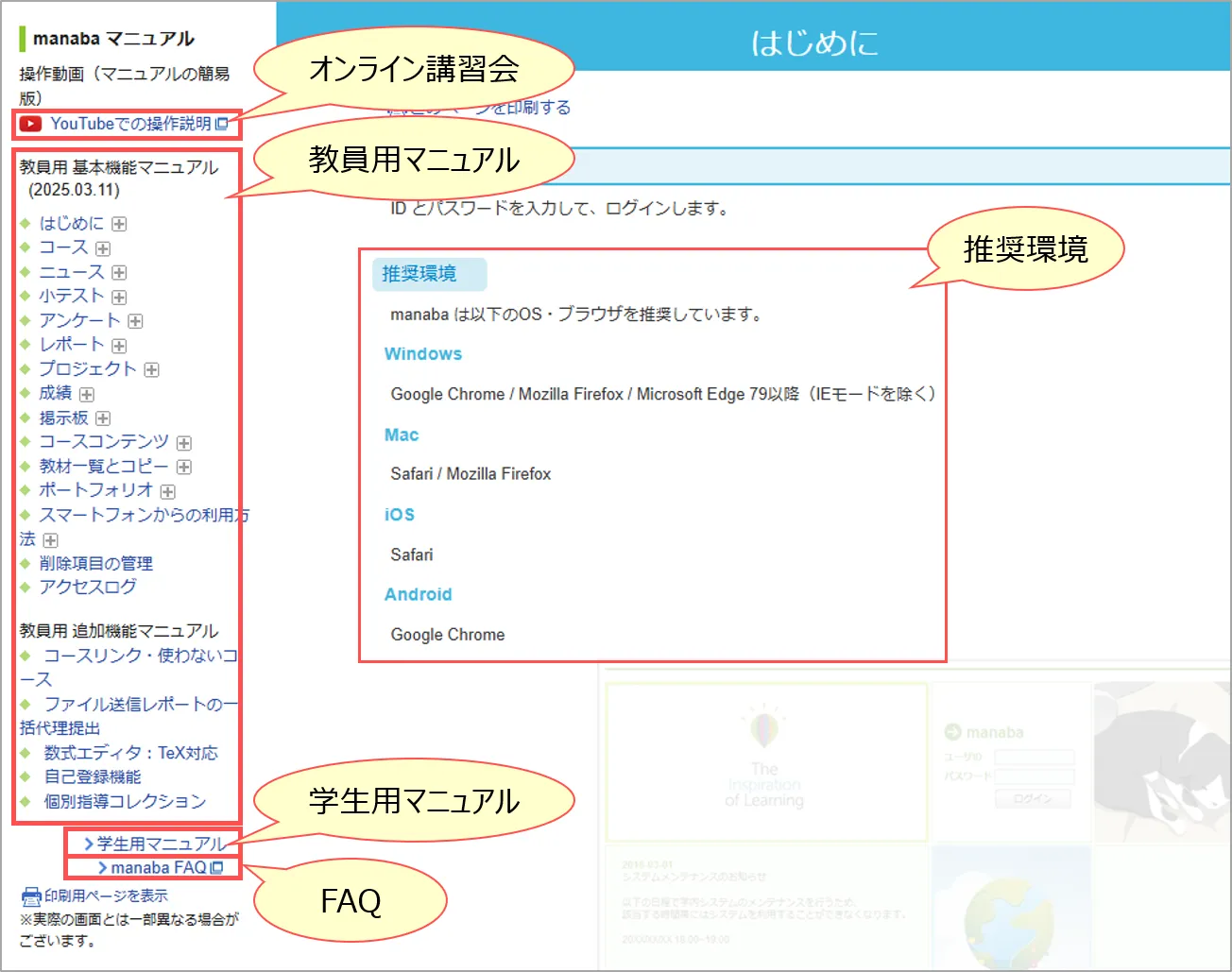1232x972 pixels.
Task: Open the manaba FAQ link
Action: 160,868
